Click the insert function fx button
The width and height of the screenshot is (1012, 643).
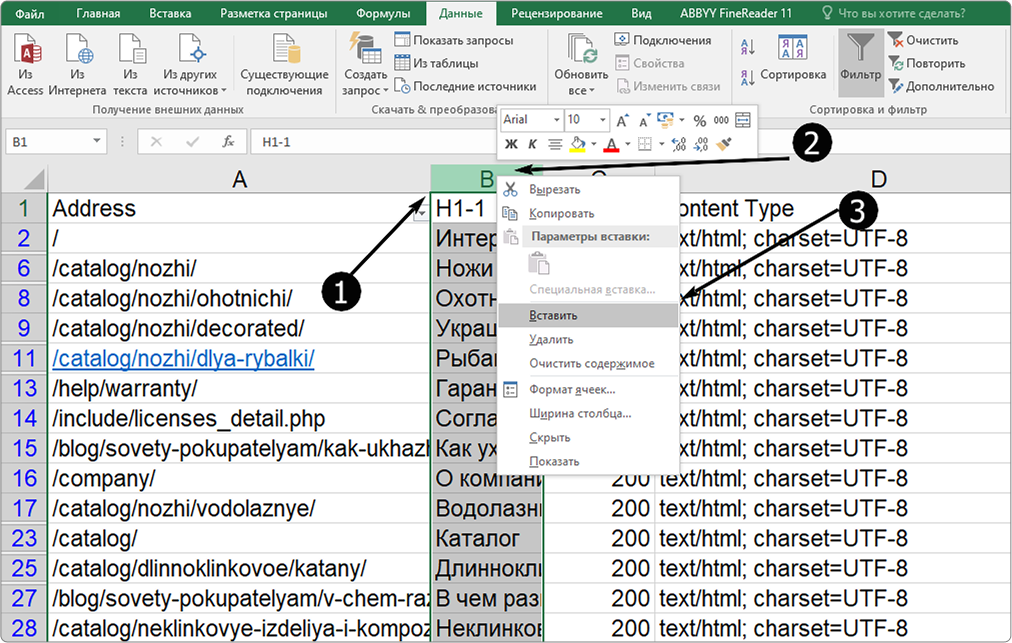coord(228,141)
